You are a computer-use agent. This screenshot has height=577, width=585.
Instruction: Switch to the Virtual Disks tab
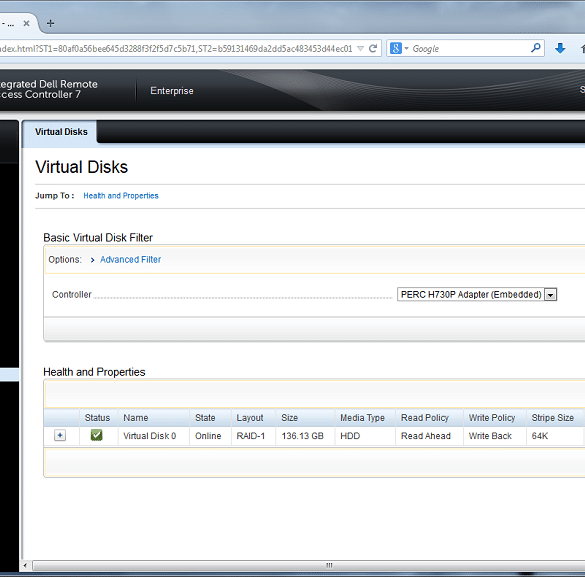click(x=61, y=132)
